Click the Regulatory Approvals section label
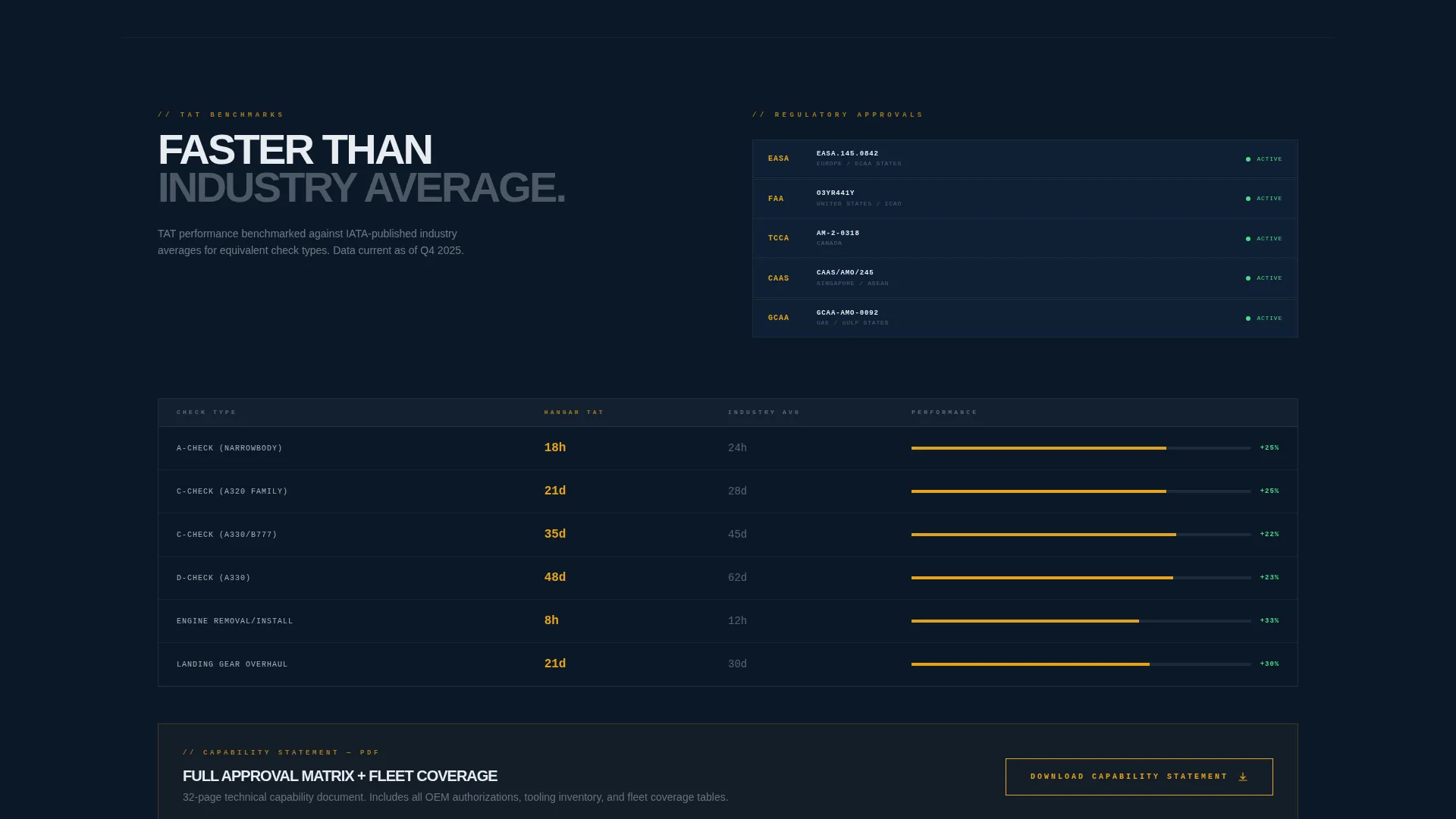Image resolution: width=1456 pixels, height=819 pixels. tap(838, 115)
